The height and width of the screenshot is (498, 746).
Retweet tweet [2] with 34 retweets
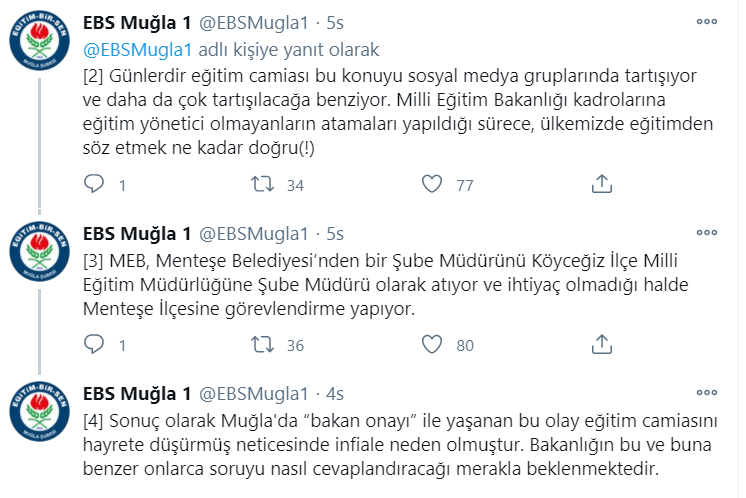[263, 185]
